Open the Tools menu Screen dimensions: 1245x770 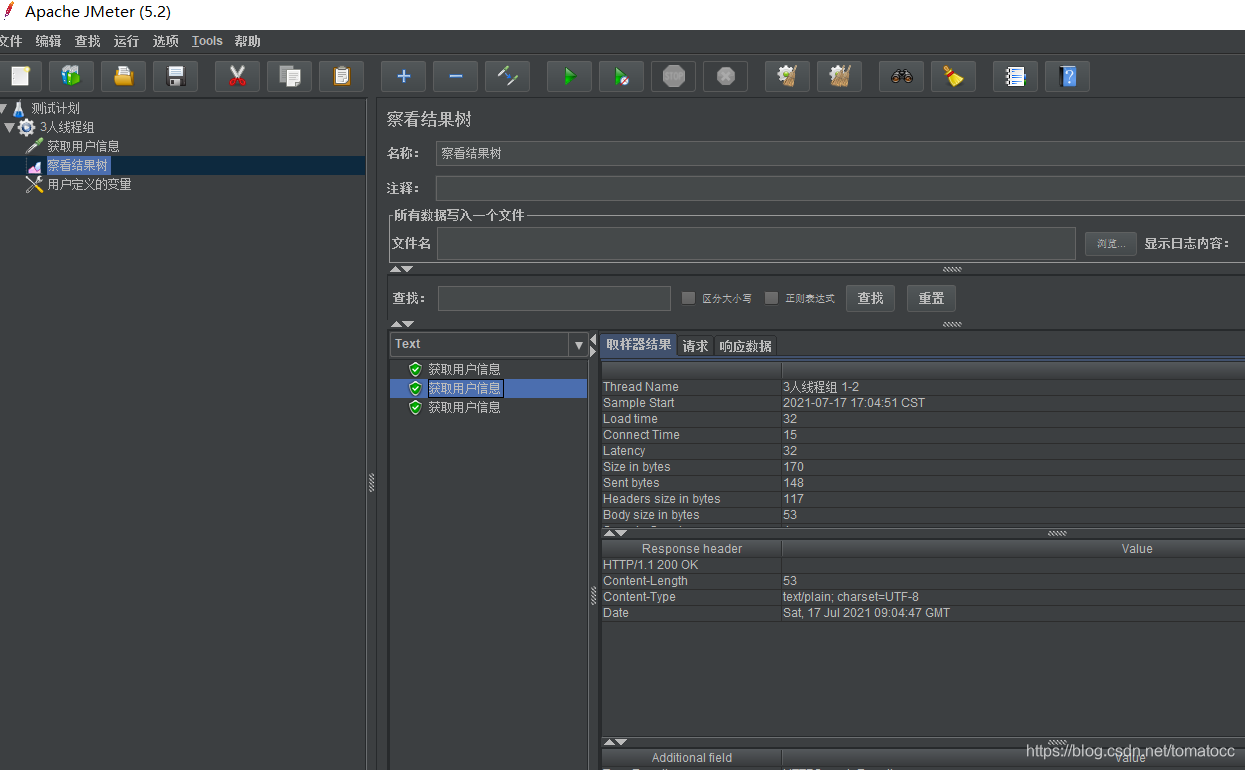click(207, 41)
